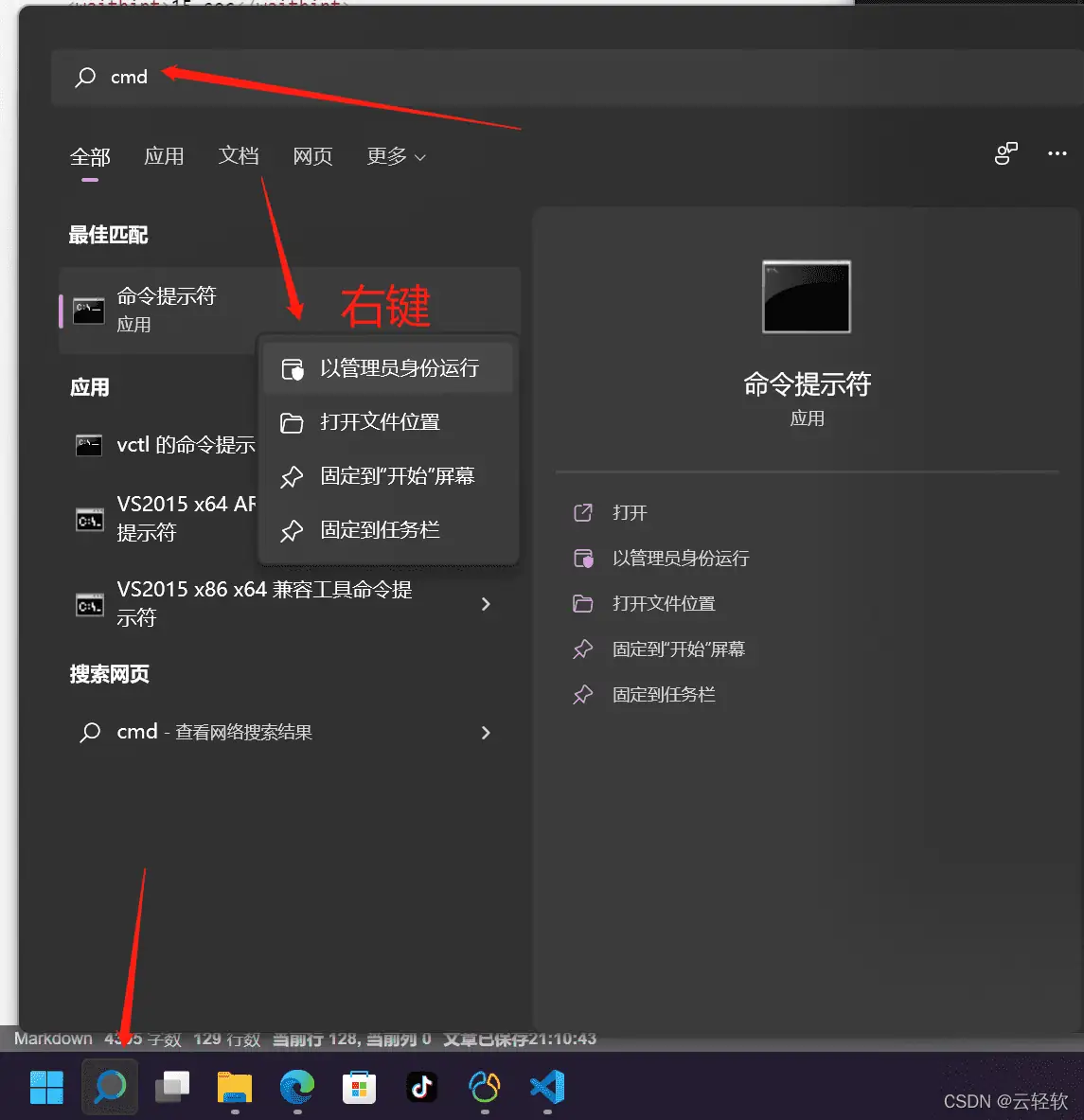Choose 固定到"开始"屏幕 in context menu
The image size is (1084, 1120).
pos(388,476)
